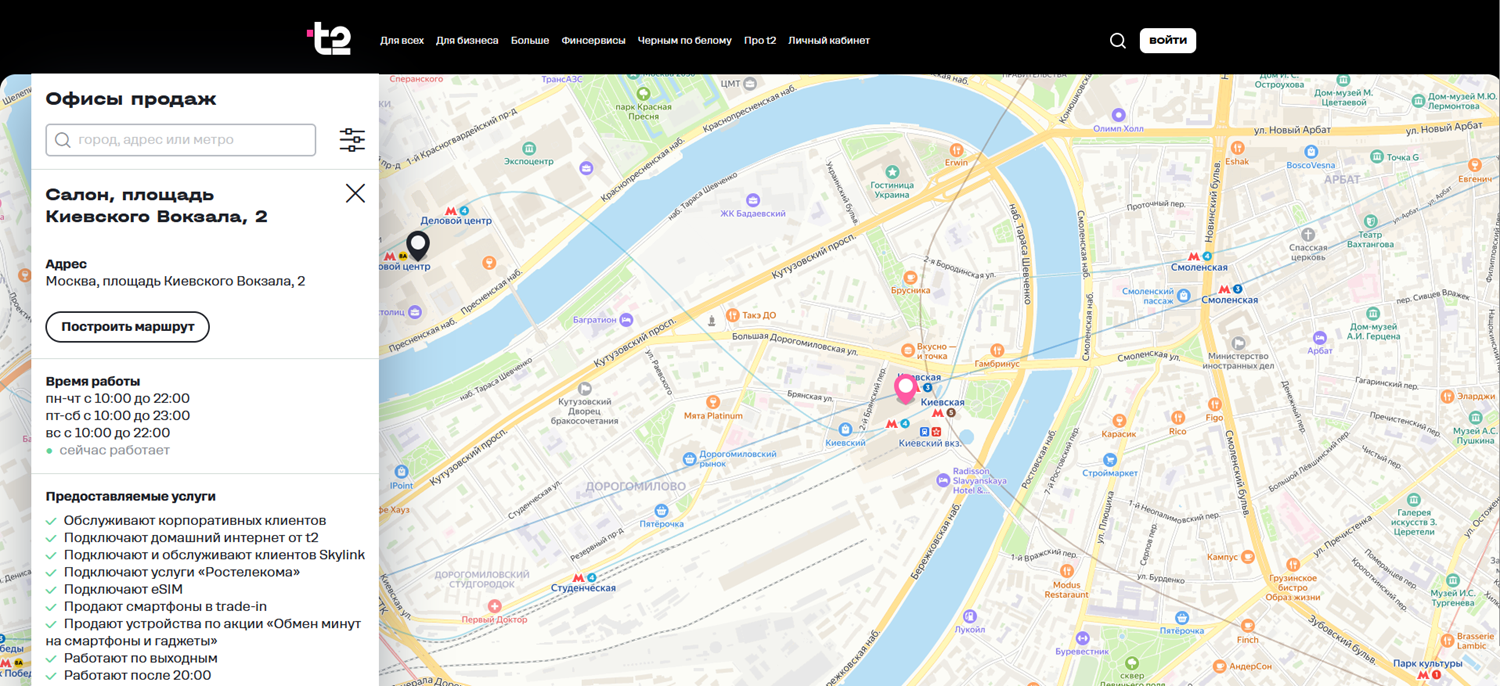Click Подключают eSIM service row
Viewport: 1500px width, 686px height.
pyautogui.click(x=123, y=590)
